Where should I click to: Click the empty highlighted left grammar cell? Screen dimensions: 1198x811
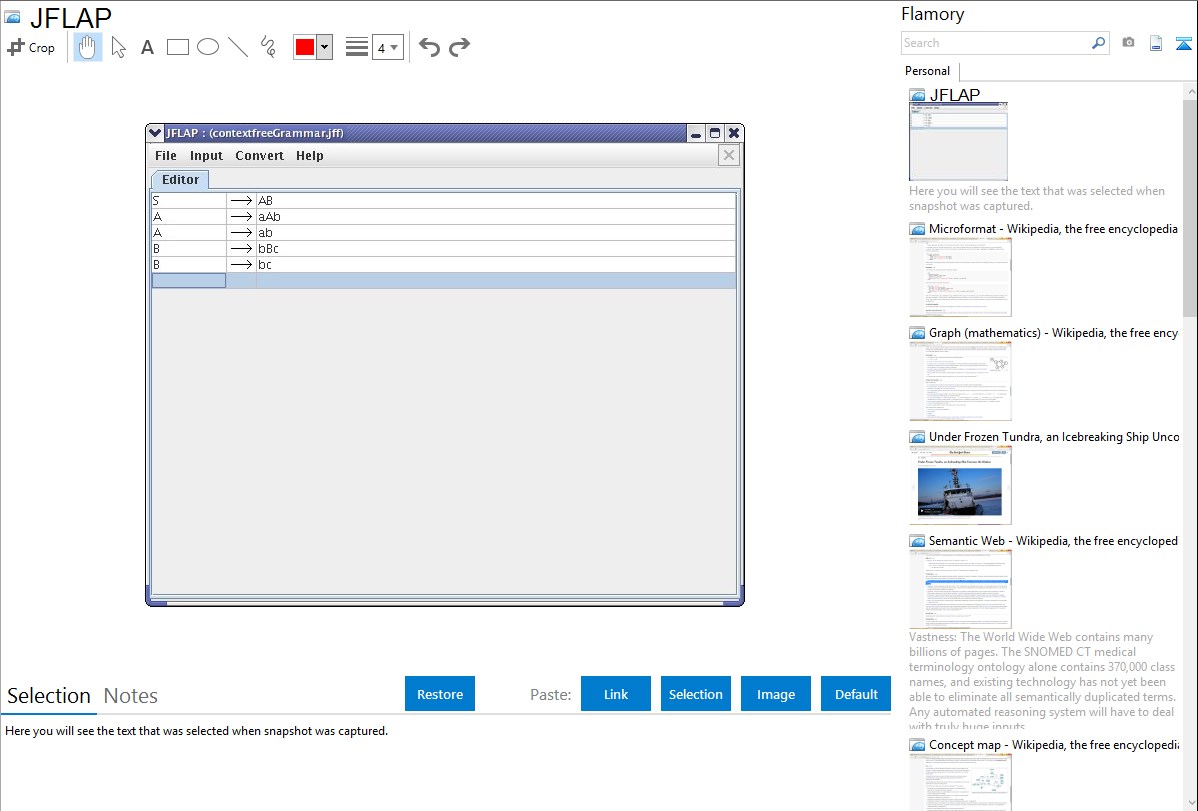click(189, 281)
